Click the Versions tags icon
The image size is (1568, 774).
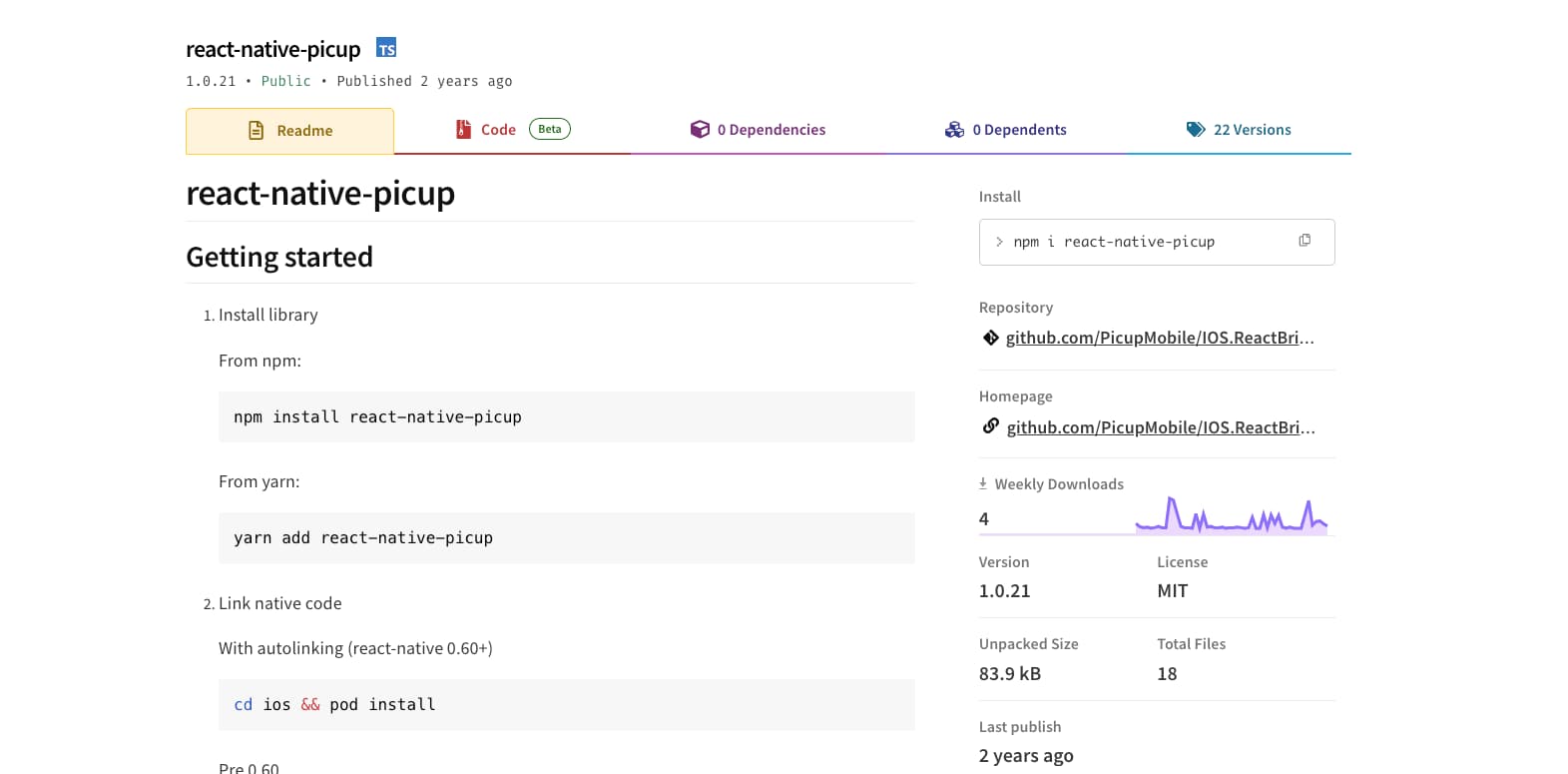pyautogui.click(x=1196, y=130)
